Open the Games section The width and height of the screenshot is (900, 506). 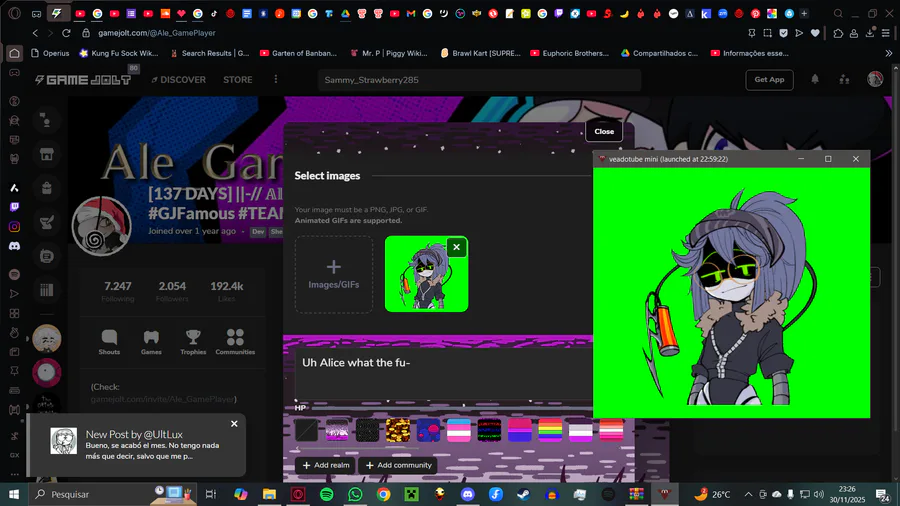[151, 342]
